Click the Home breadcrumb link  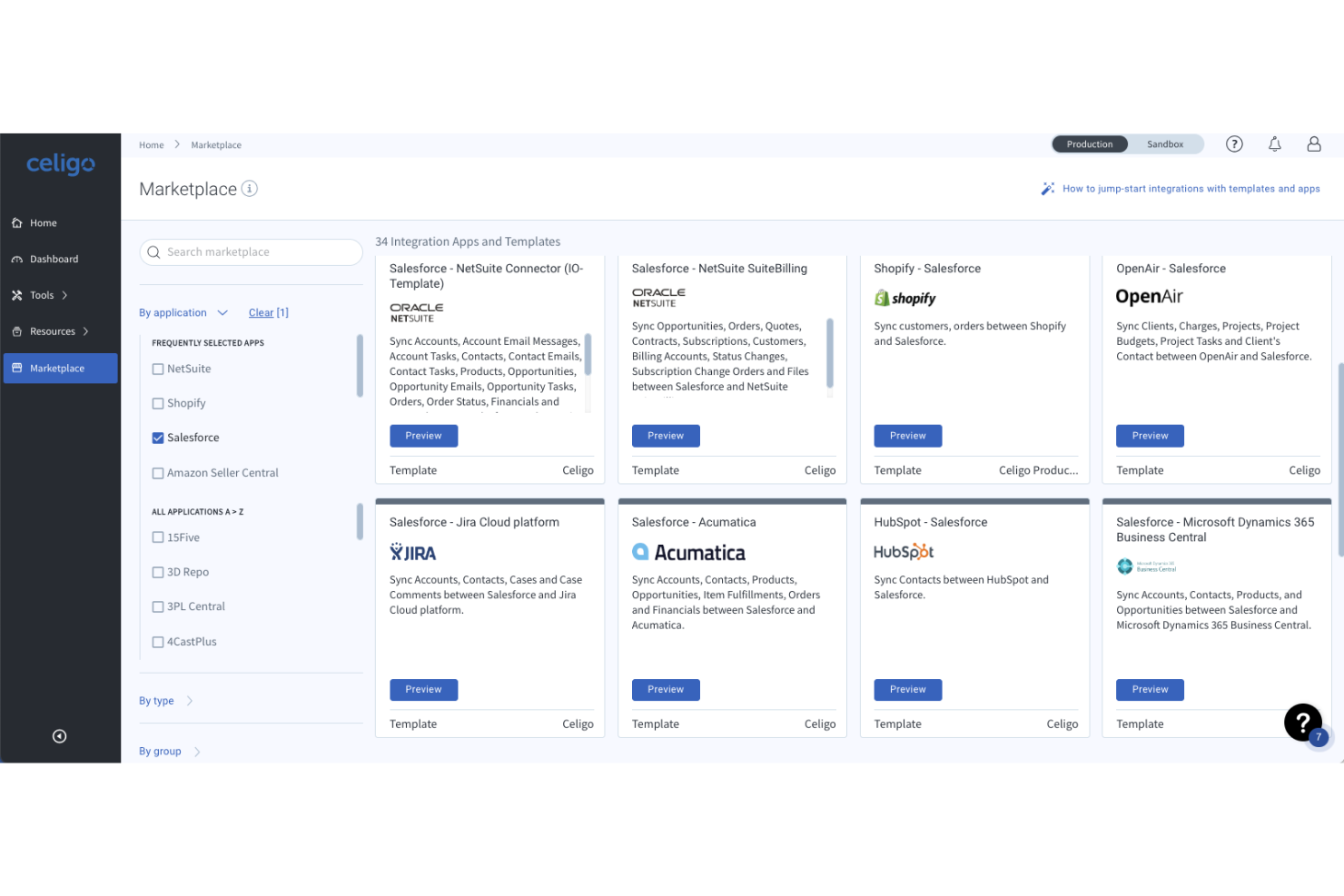152,145
